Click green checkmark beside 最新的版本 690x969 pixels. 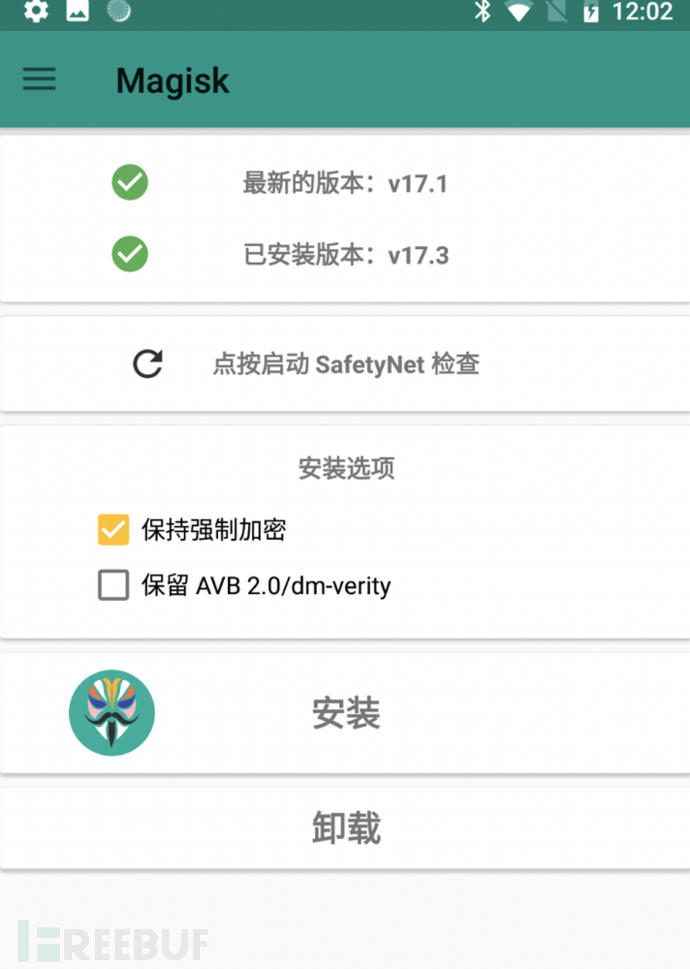tap(130, 182)
